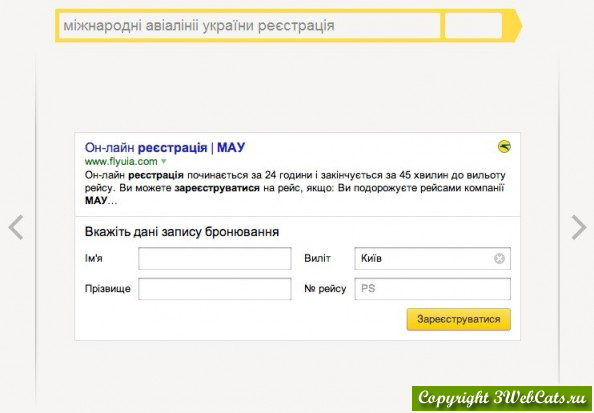Click the MAU airline logo icon

pos(504,146)
